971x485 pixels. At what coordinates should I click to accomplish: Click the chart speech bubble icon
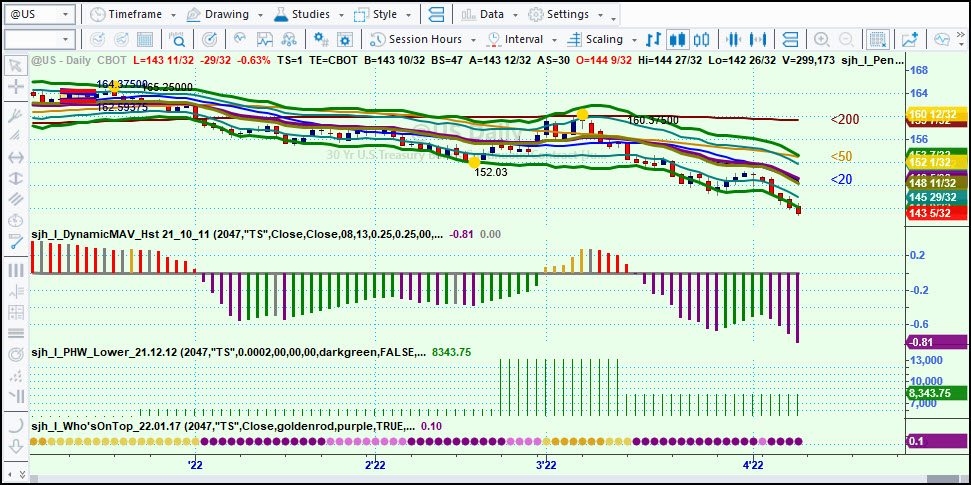tap(942, 40)
